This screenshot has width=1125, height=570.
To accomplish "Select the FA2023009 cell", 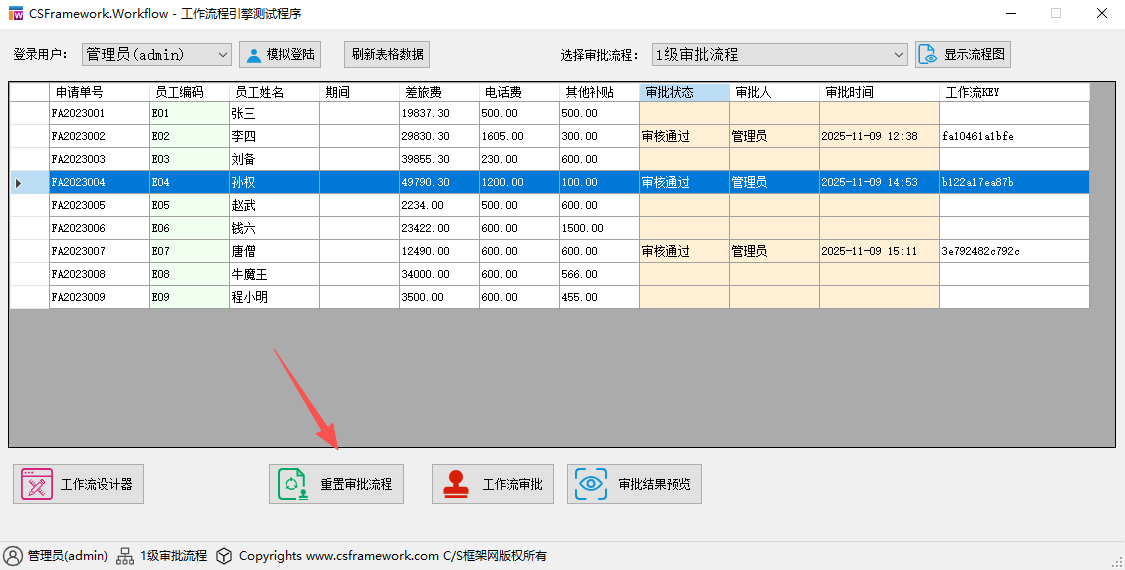I will click(x=99, y=297).
